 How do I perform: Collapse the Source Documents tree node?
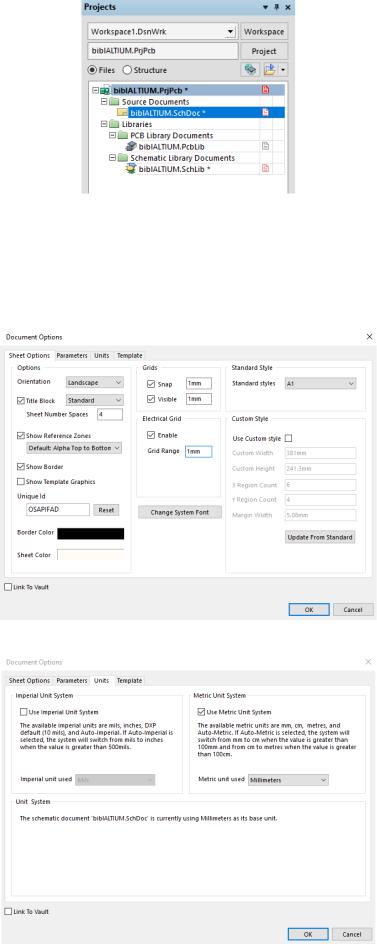[x=104, y=102]
